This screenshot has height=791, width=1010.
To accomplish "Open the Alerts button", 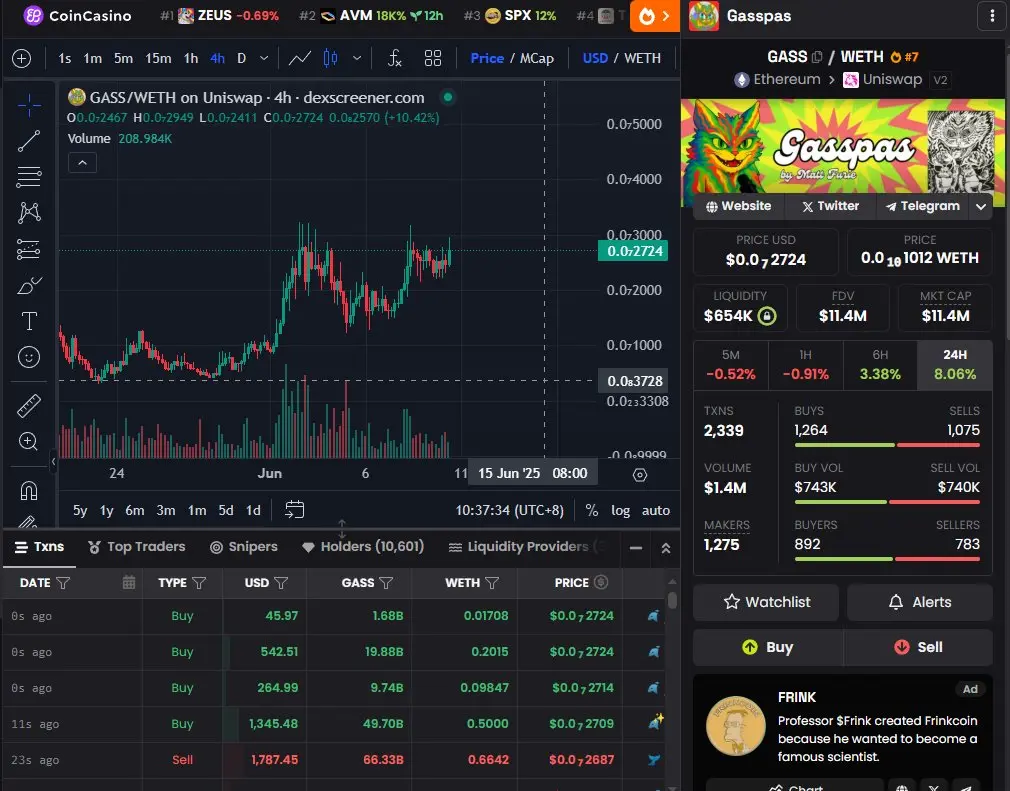I will [920, 602].
